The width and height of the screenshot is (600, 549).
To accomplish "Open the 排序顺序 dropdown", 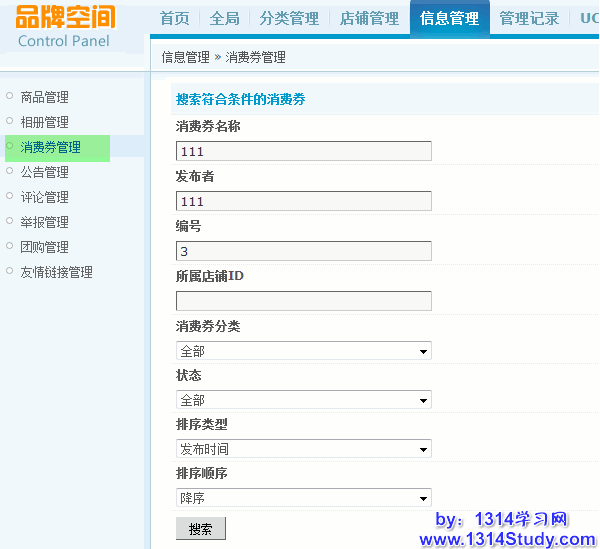I will 303,498.
